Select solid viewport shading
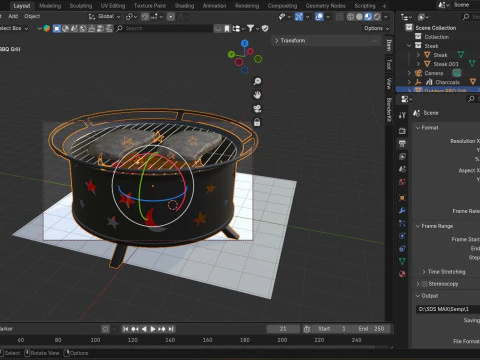Image resolution: width=480 pixels, height=360 pixels. tap(359, 17)
